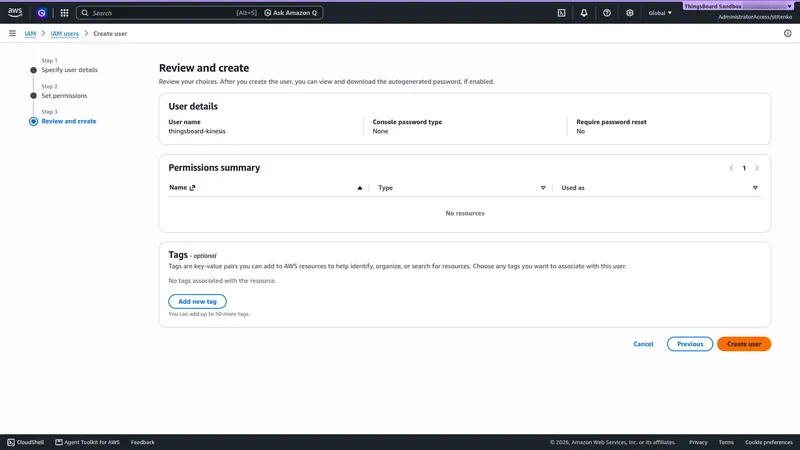
Task: Click the Previous button
Action: click(690, 344)
